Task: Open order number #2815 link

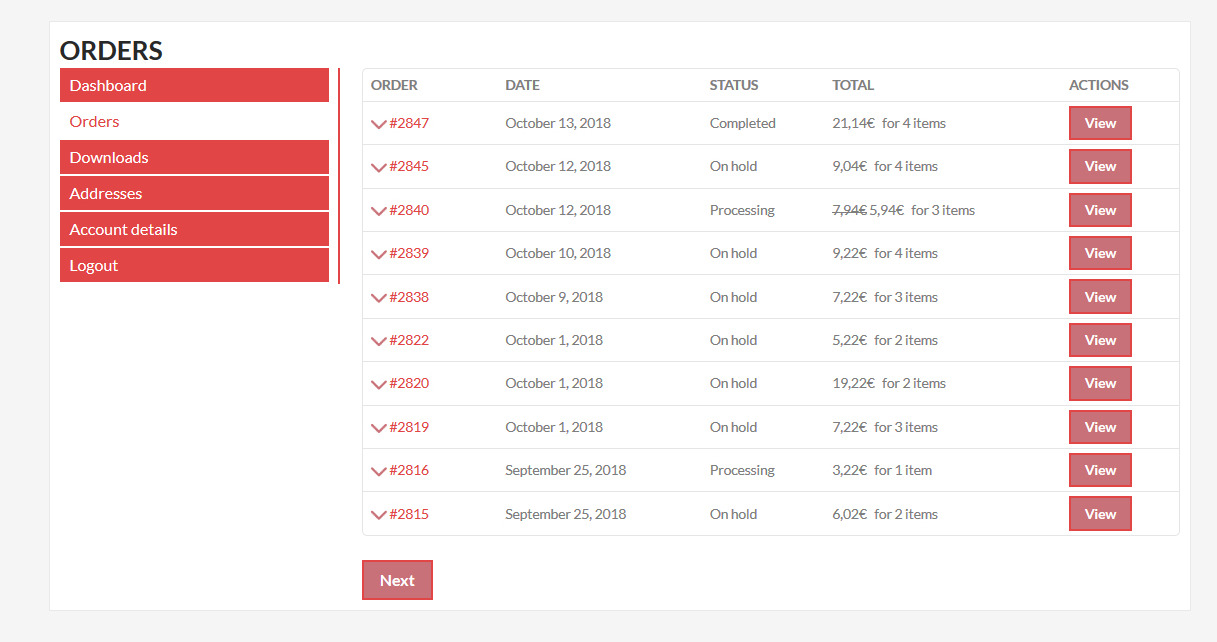Action: pyautogui.click(x=409, y=514)
